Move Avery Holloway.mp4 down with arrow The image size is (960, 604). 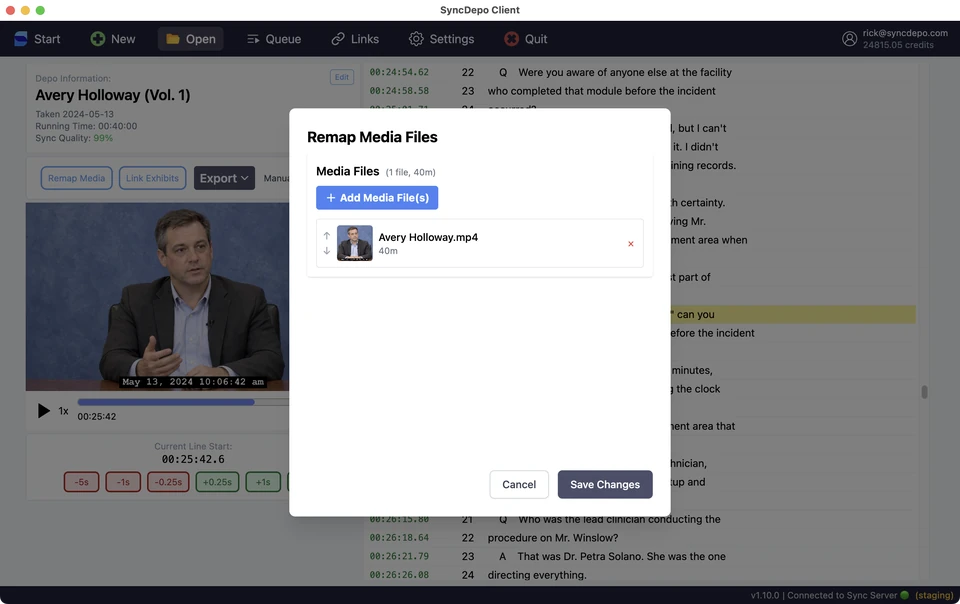pyautogui.click(x=326, y=251)
